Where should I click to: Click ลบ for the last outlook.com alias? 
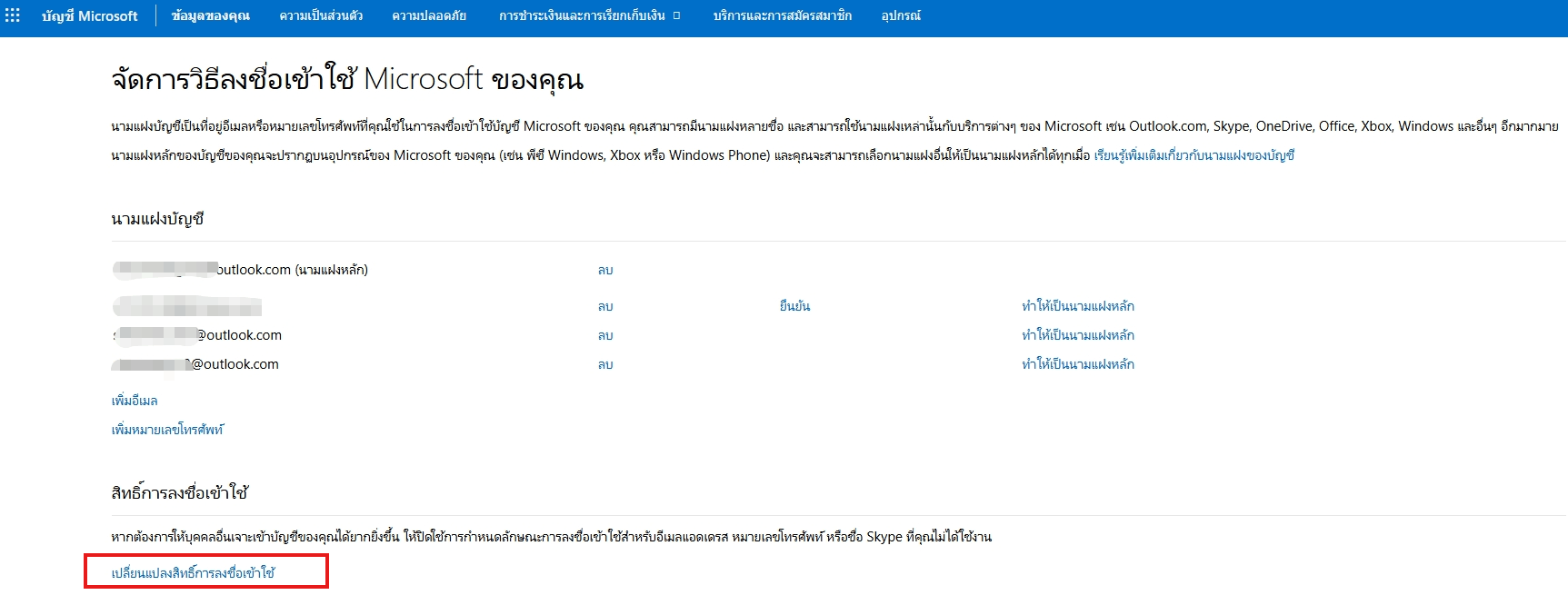[605, 365]
